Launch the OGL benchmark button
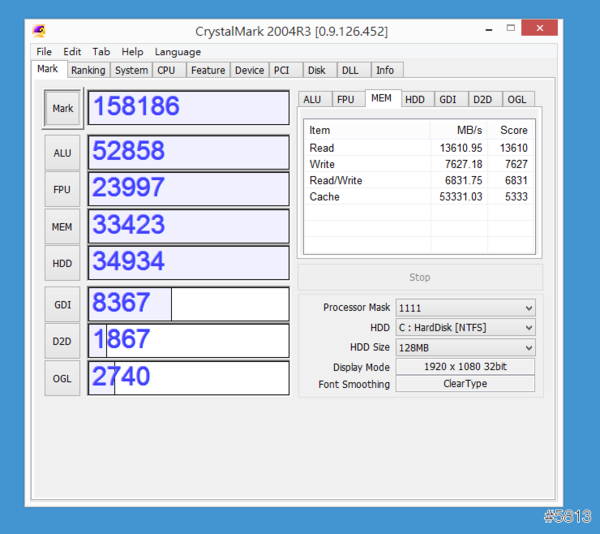This screenshot has height=534, width=600. [62, 378]
